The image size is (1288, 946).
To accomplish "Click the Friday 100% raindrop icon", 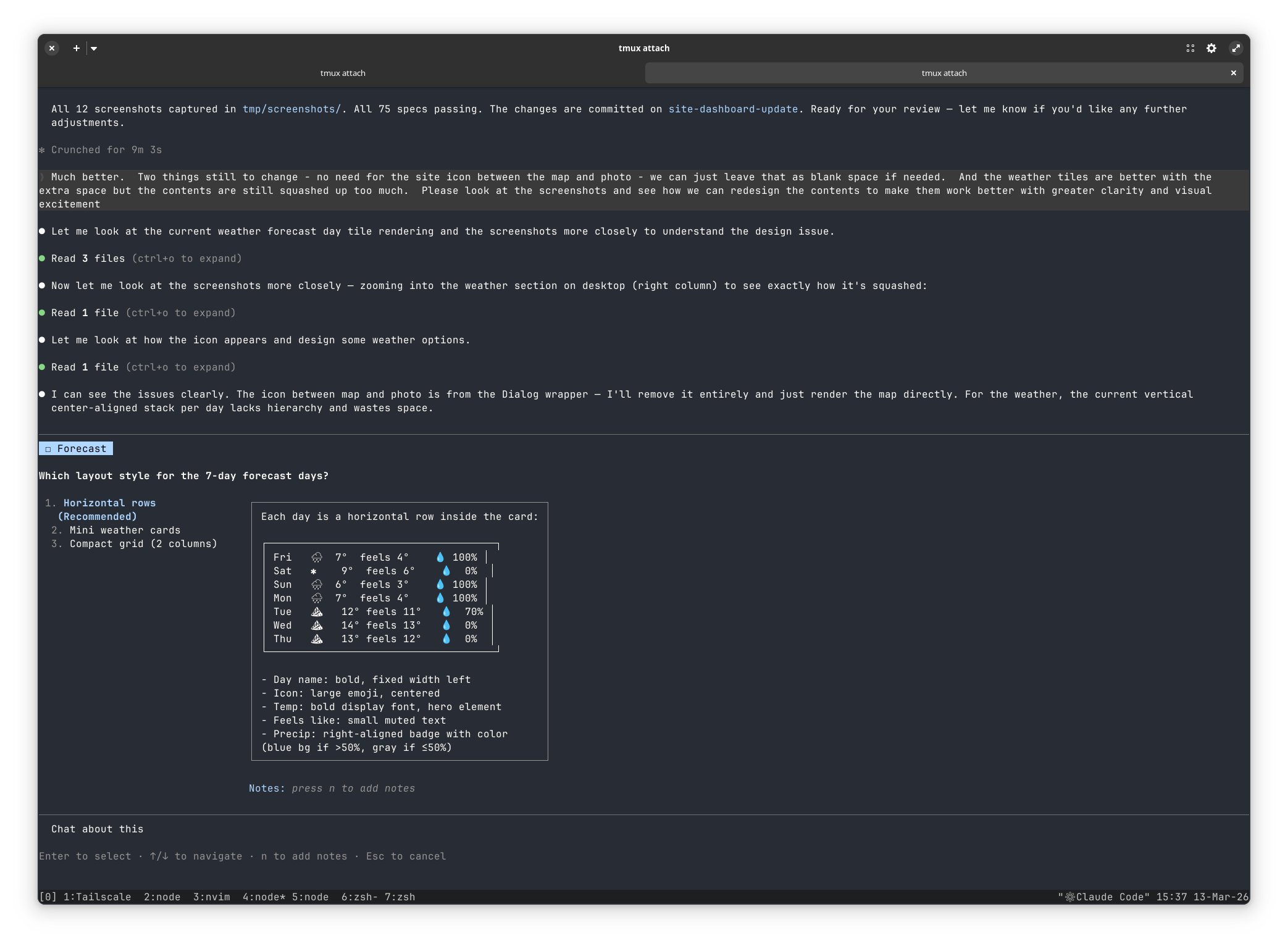I will pos(440,558).
